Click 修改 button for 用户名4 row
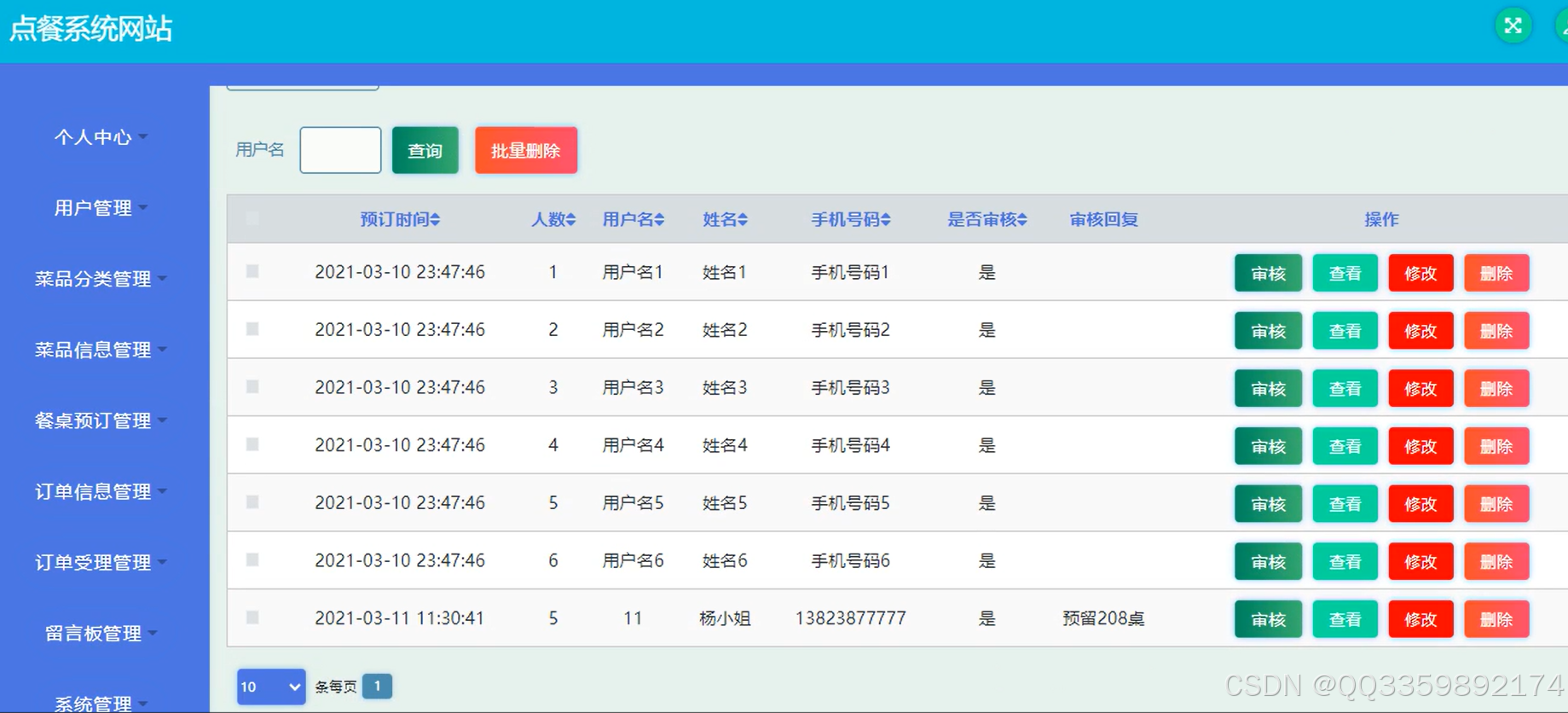 click(1420, 446)
